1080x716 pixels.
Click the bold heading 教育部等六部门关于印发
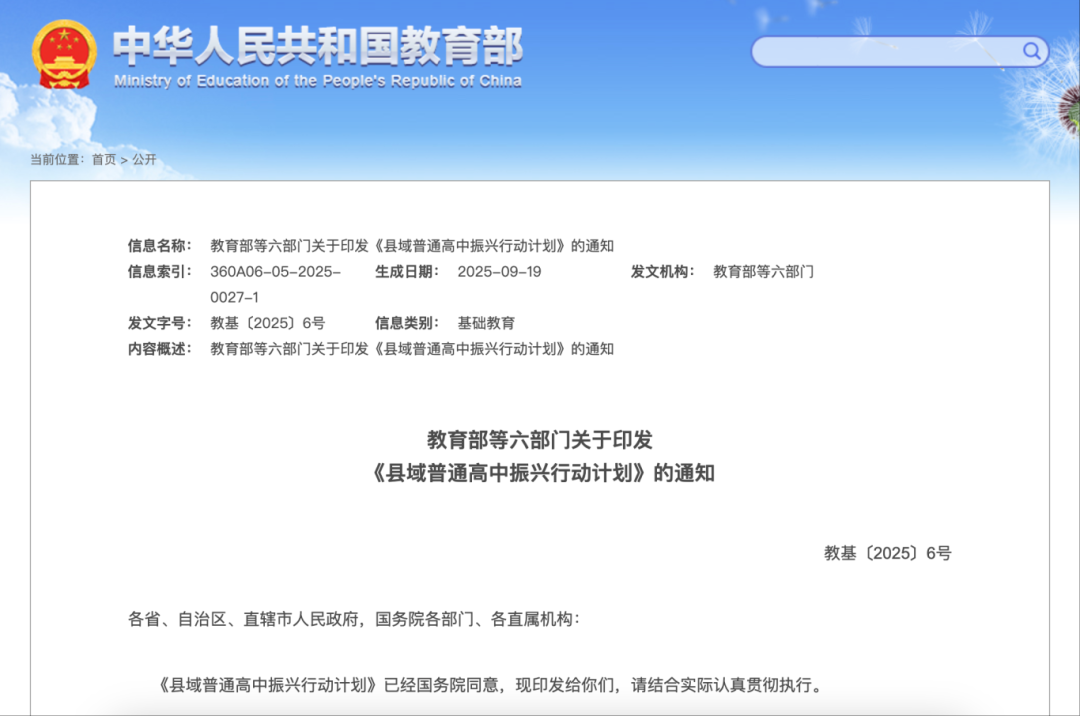click(x=540, y=439)
